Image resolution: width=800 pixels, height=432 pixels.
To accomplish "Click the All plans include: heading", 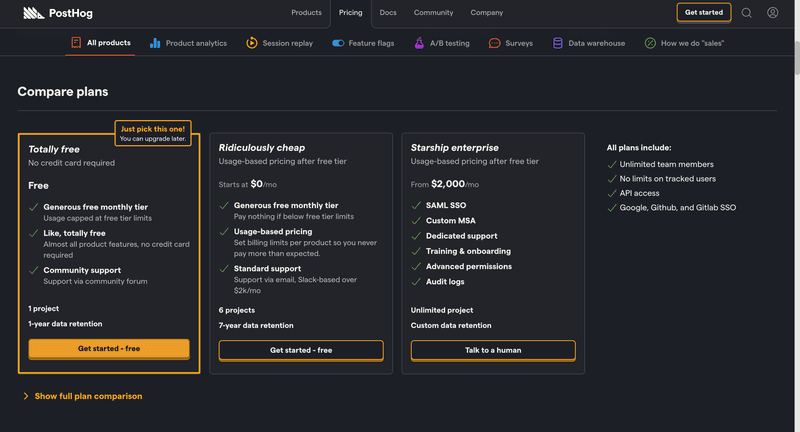I will (639, 148).
